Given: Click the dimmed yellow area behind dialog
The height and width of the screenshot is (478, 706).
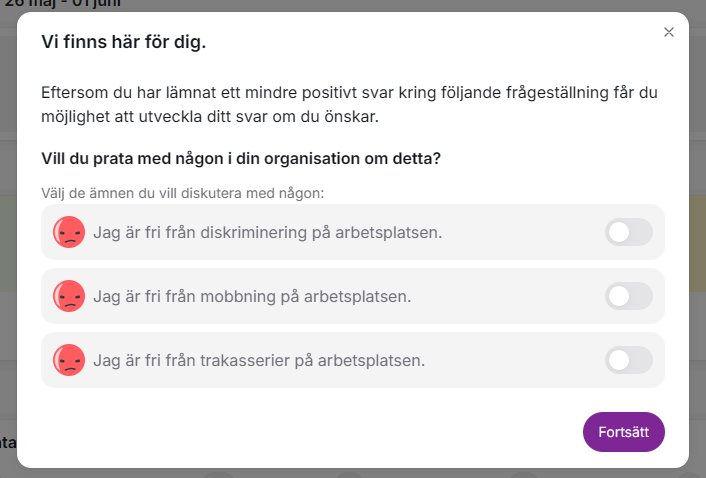Looking at the screenshot, I should click(697, 244).
